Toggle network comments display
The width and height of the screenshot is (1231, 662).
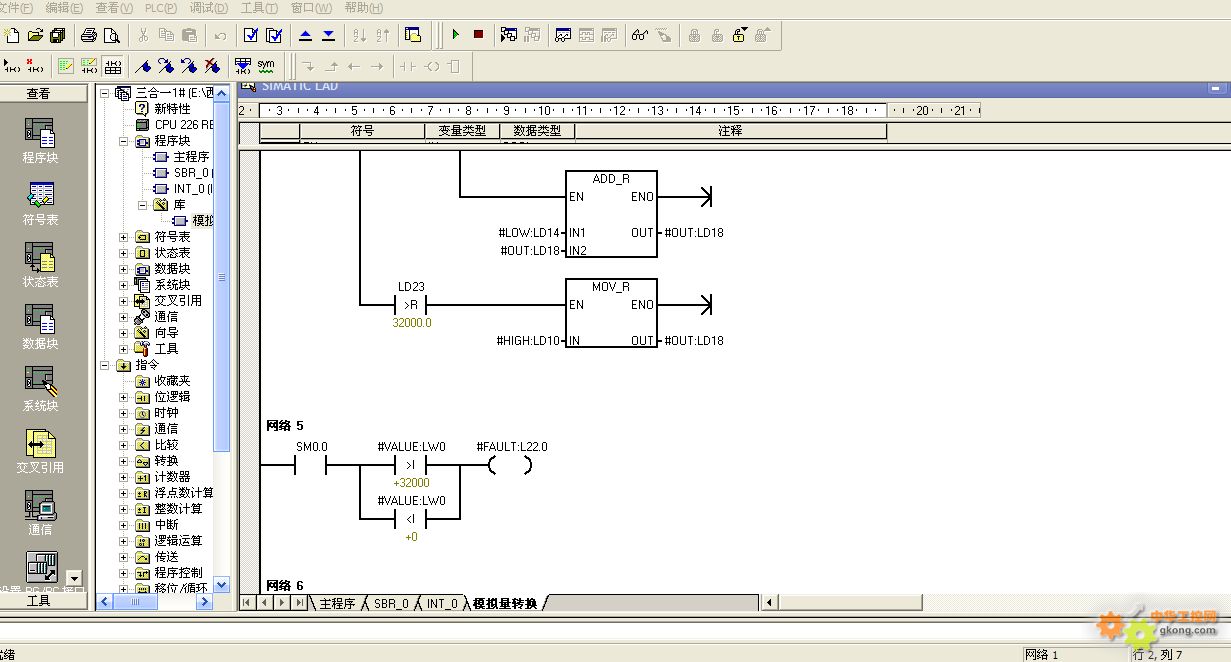click(89, 66)
